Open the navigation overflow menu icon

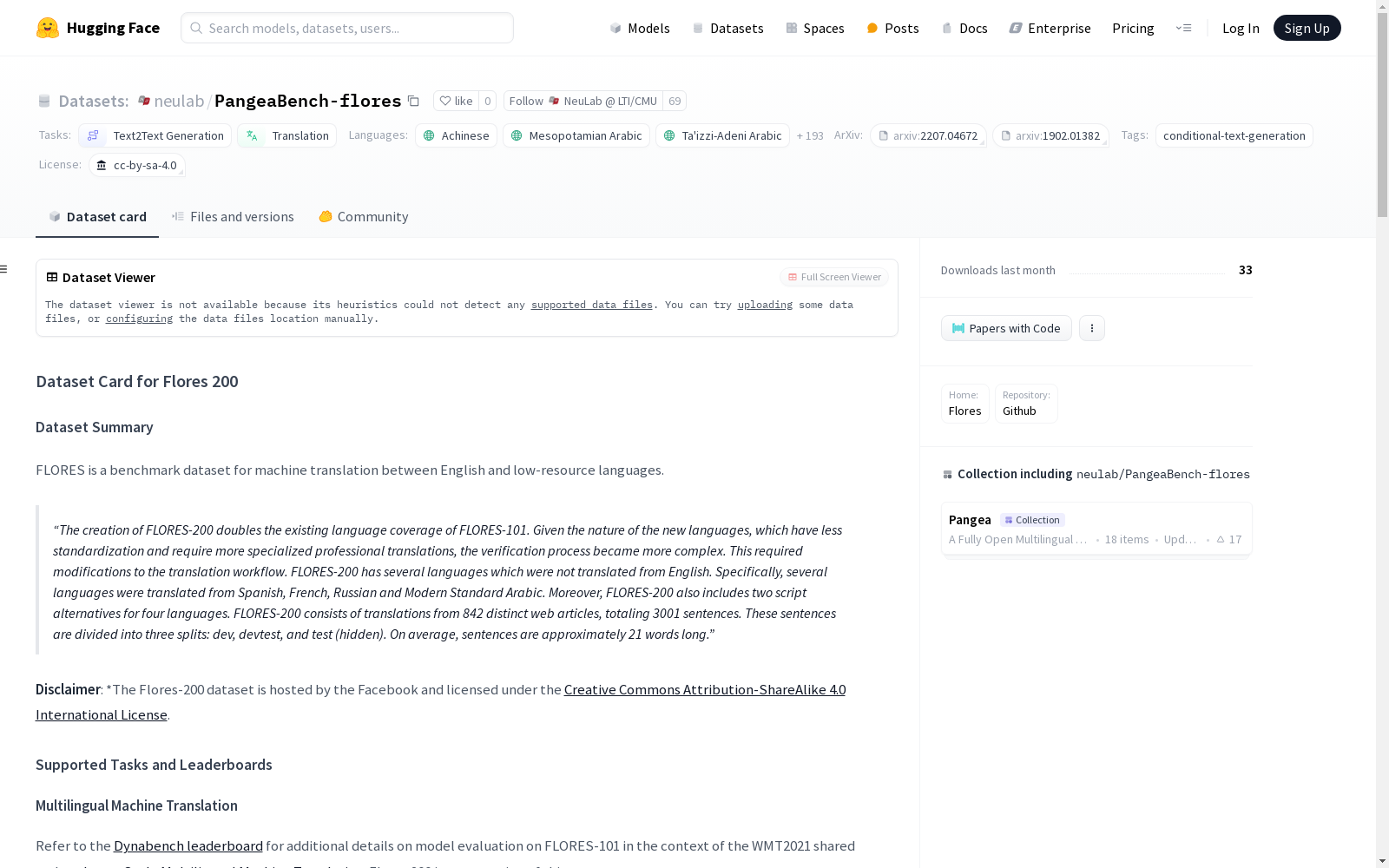click(x=1183, y=28)
